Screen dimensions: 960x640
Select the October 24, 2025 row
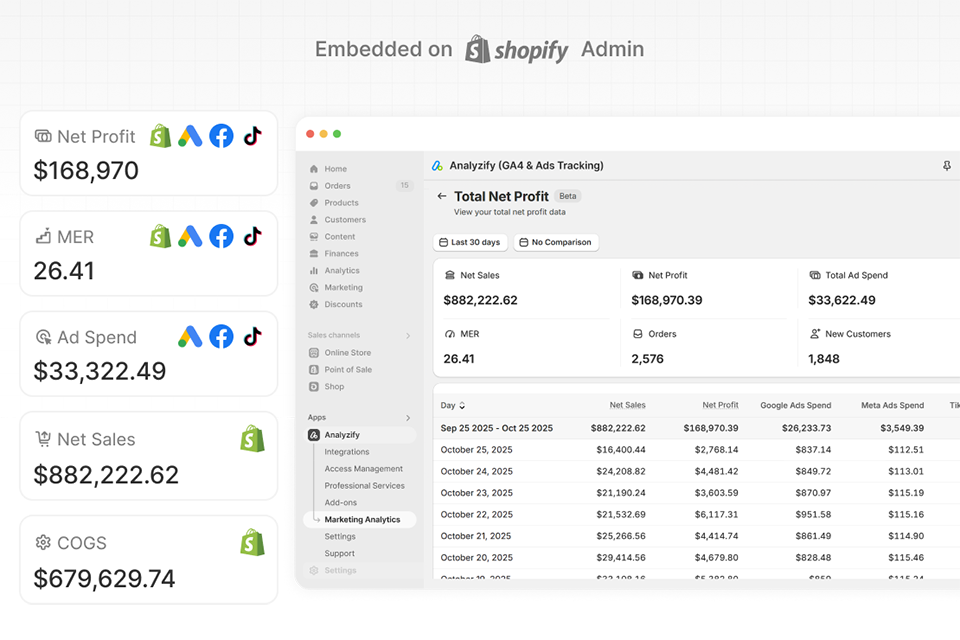(x=697, y=471)
